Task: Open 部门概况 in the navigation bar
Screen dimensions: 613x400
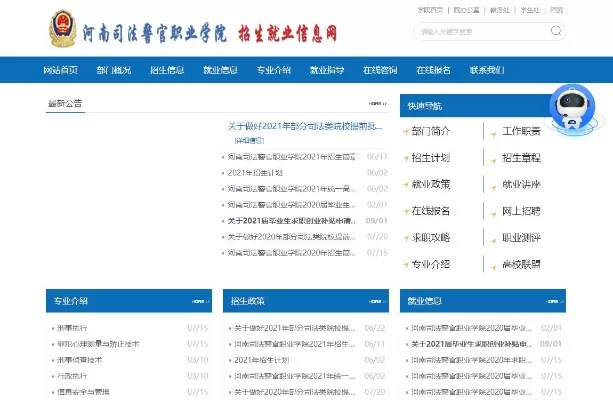Action: [x=114, y=70]
